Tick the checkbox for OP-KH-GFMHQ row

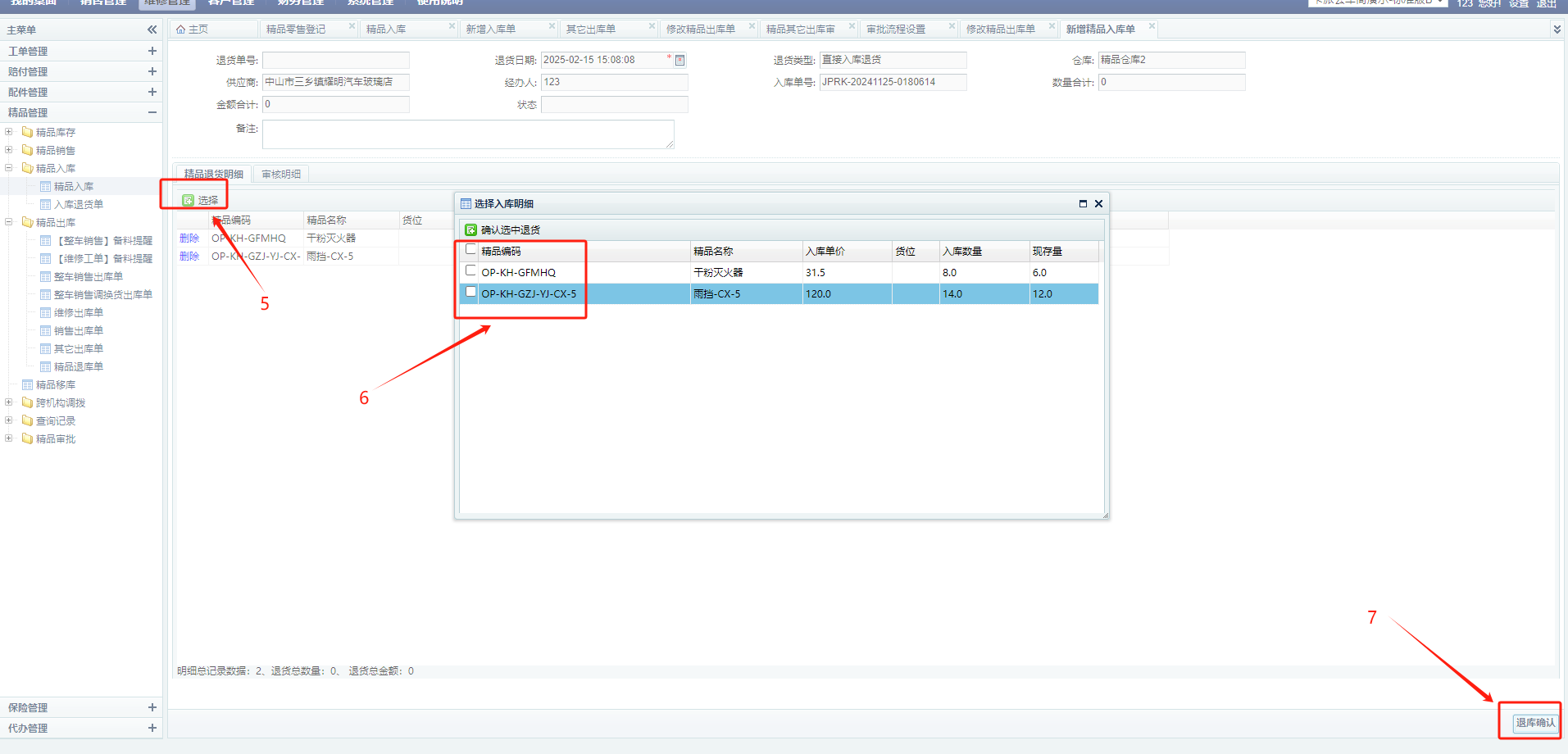(470, 270)
